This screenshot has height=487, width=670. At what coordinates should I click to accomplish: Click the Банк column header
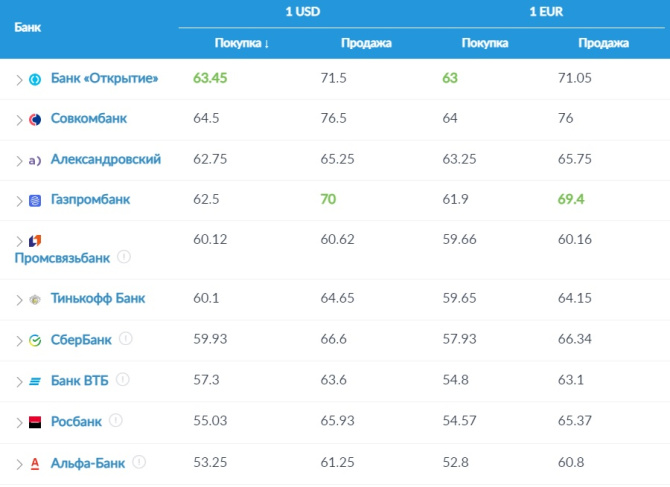pyautogui.click(x=28, y=26)
